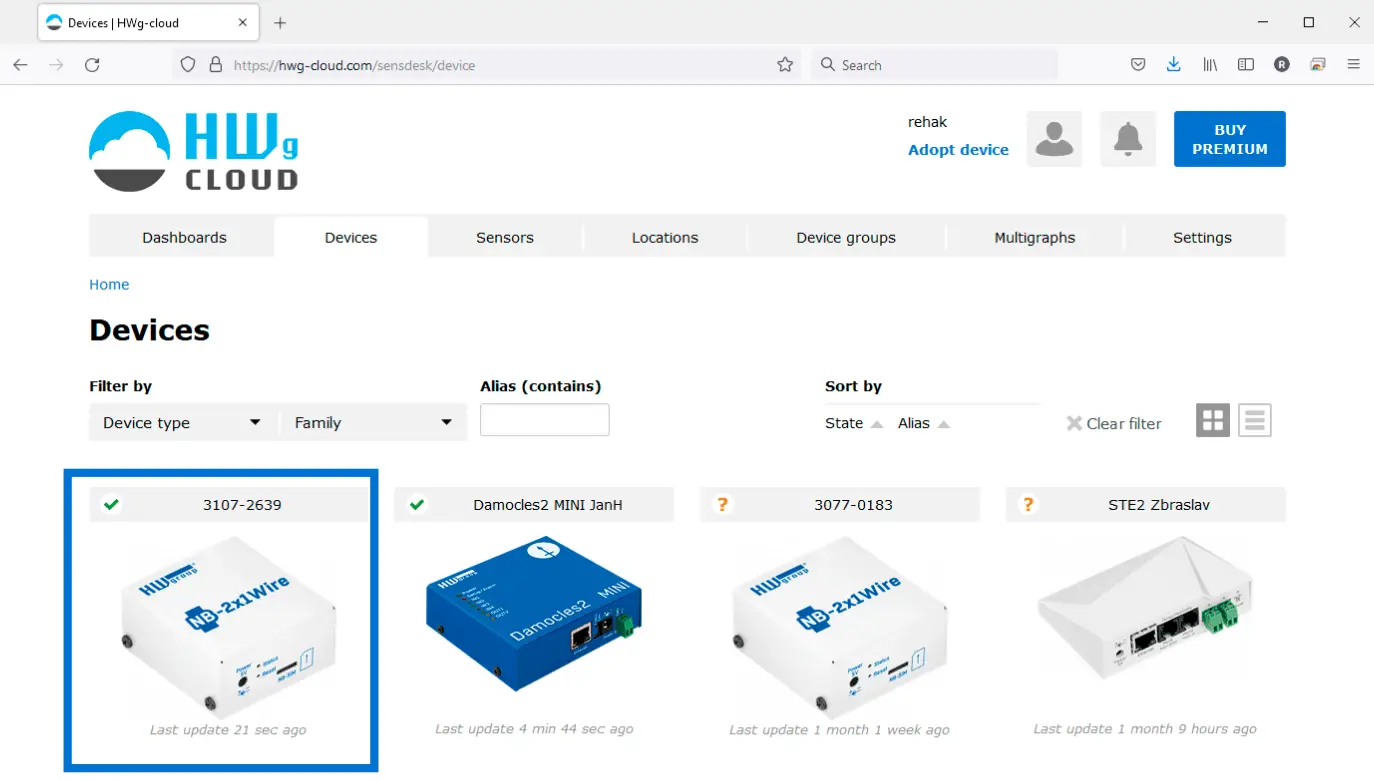Click 'Last update 4 min 44 sec ago' text
Screen dimensions: 1374x780
pyautogui.click(x=534, y=729)
